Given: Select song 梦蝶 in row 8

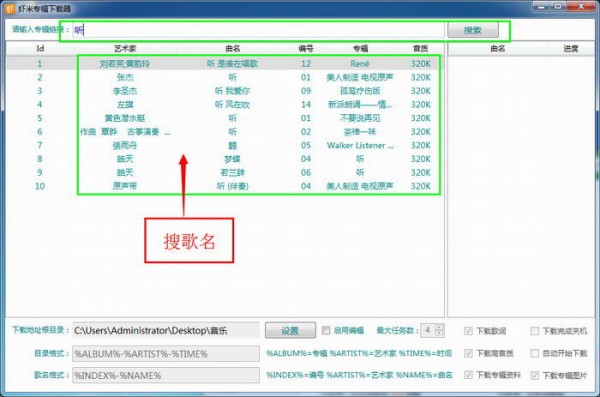Looking at the screenshot, I should (x=232, y=159).
